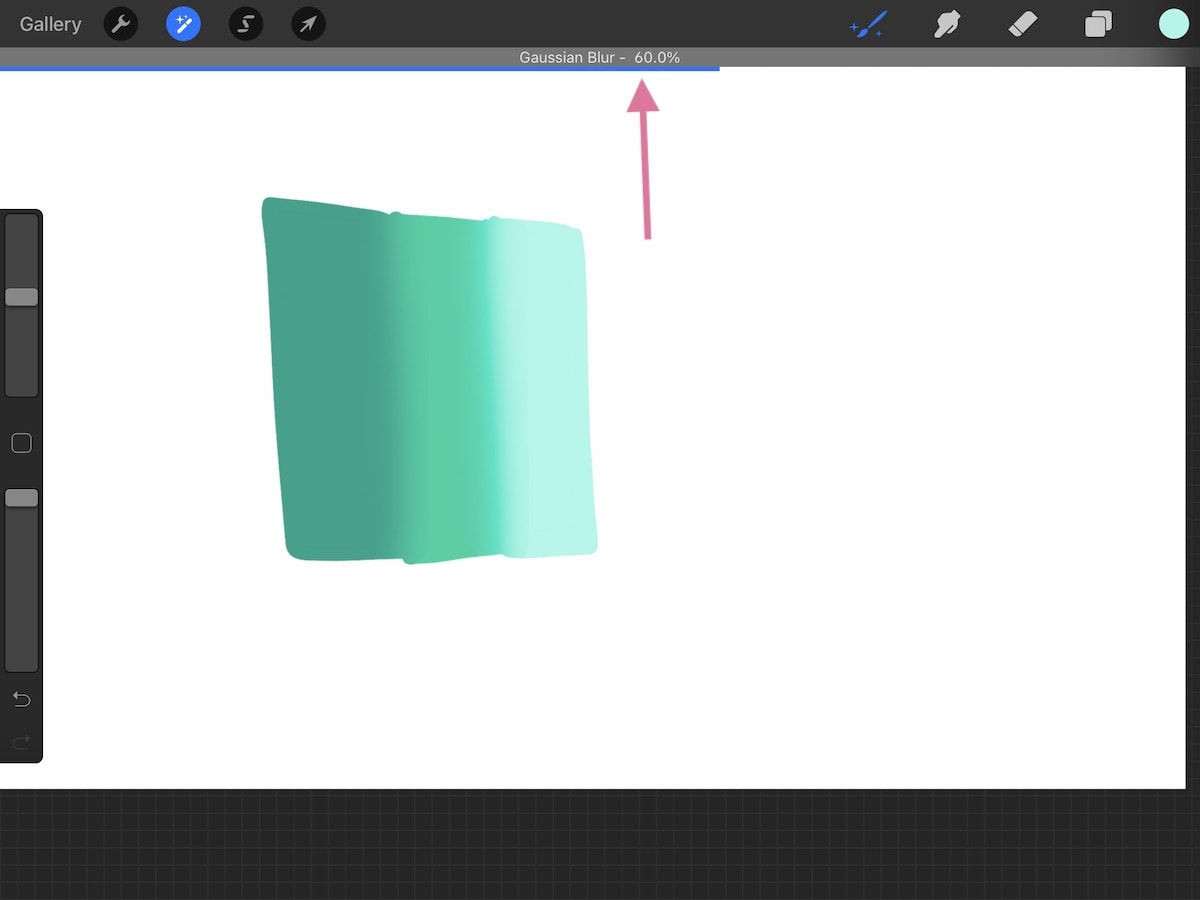Open the Adjustments magic wand menu
The image size is (1200, 900).
183,24
